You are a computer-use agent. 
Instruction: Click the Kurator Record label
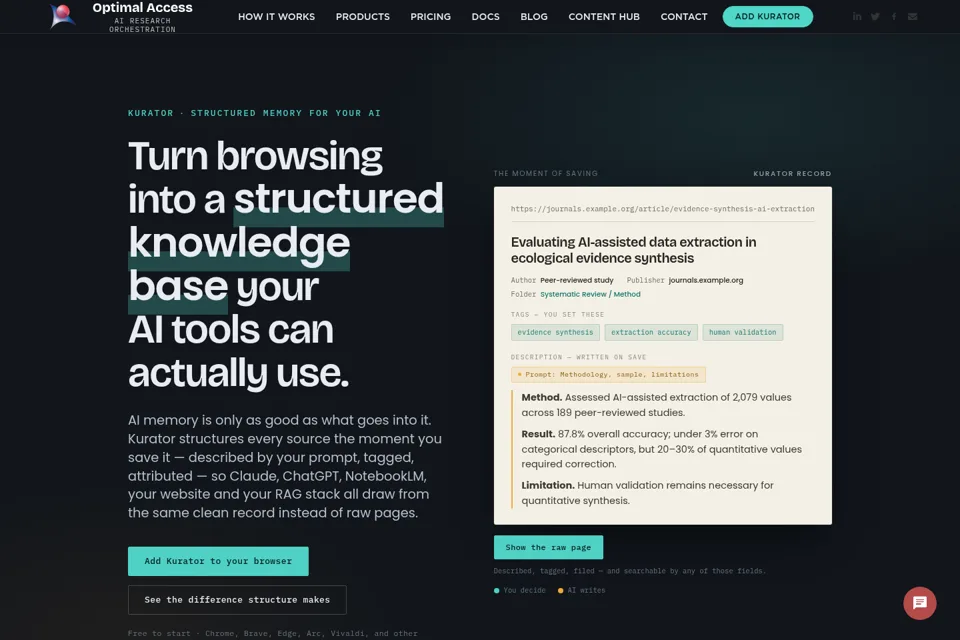click(x=792, y=173)
